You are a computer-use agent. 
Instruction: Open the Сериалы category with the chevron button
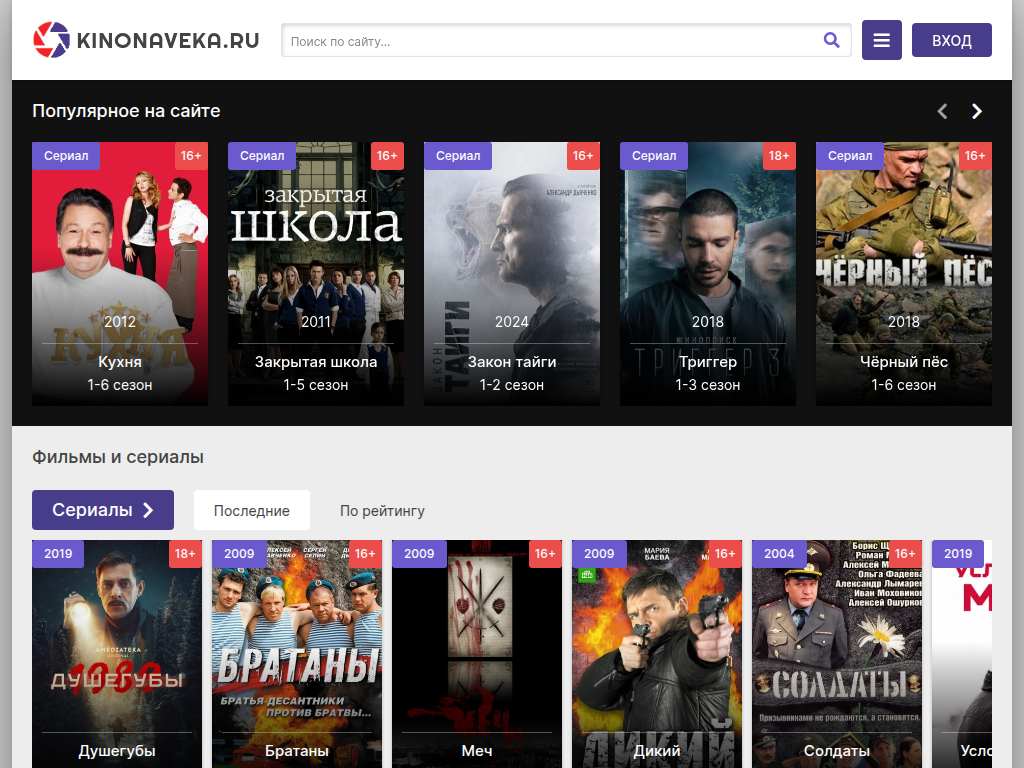(x=102, y=510)
